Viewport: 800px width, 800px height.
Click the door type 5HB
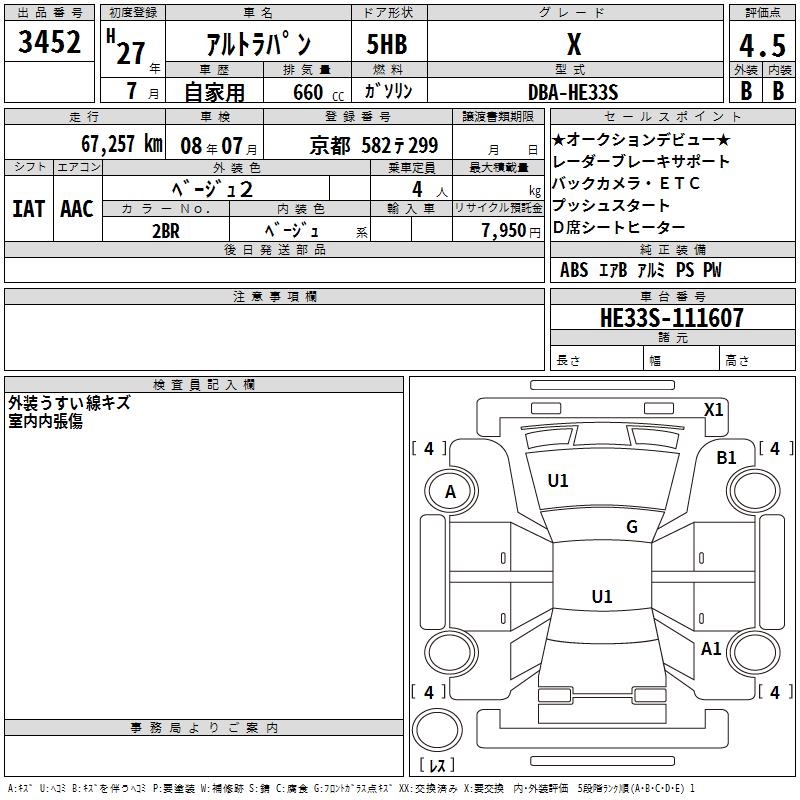coord(387,44)
